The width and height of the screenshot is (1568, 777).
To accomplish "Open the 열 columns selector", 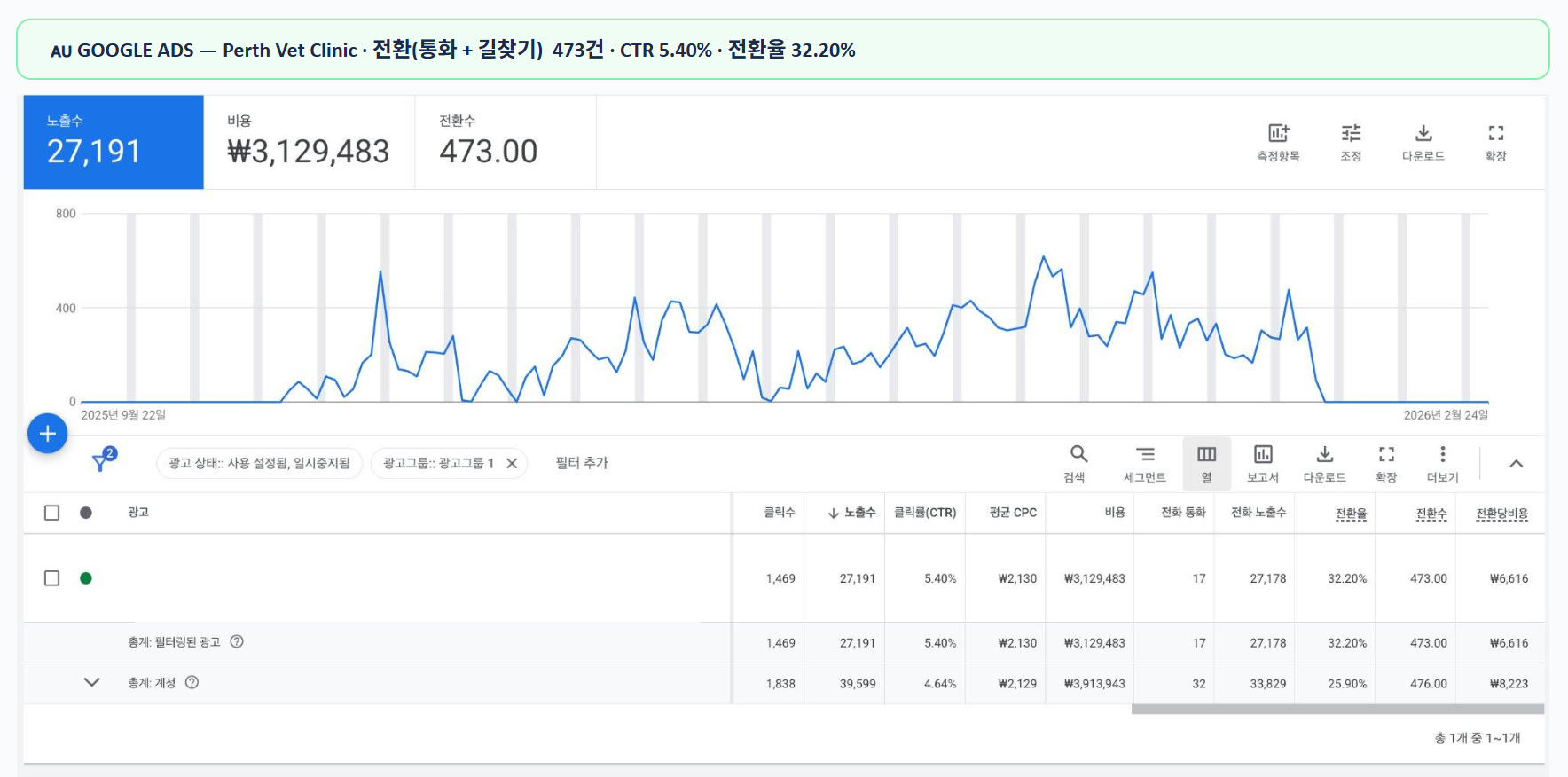I will tap(1206, 455).
